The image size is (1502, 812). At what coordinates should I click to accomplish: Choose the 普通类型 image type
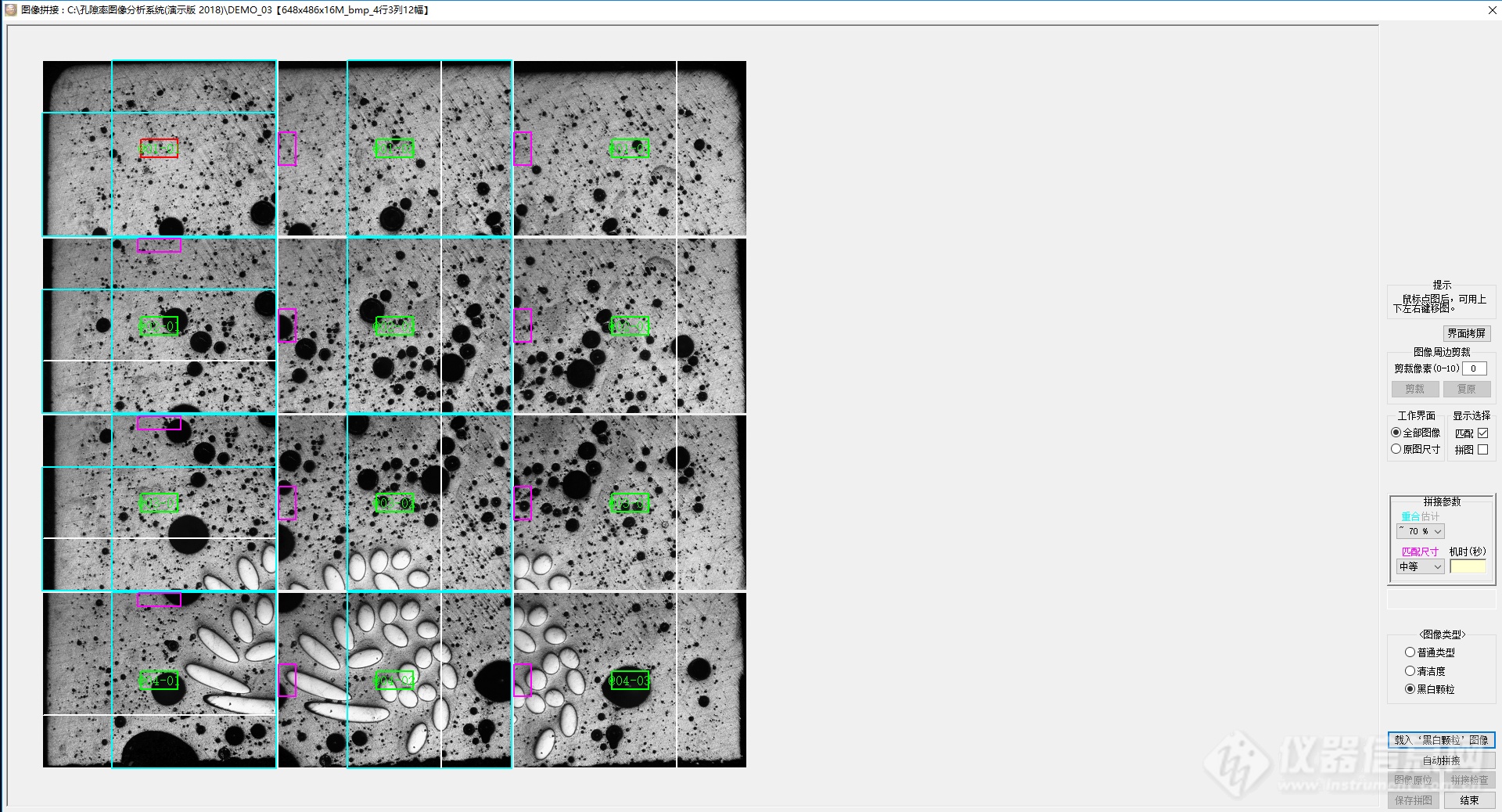[1410, 652]
